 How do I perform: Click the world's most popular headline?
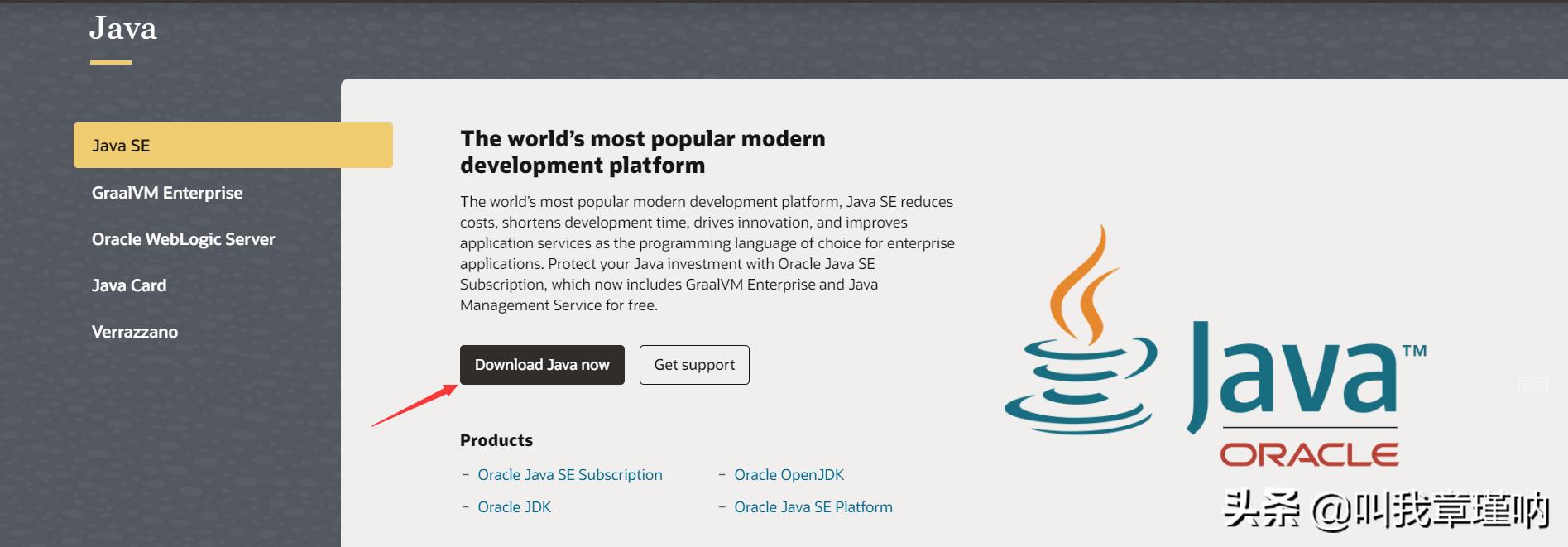tap(643, 152)
